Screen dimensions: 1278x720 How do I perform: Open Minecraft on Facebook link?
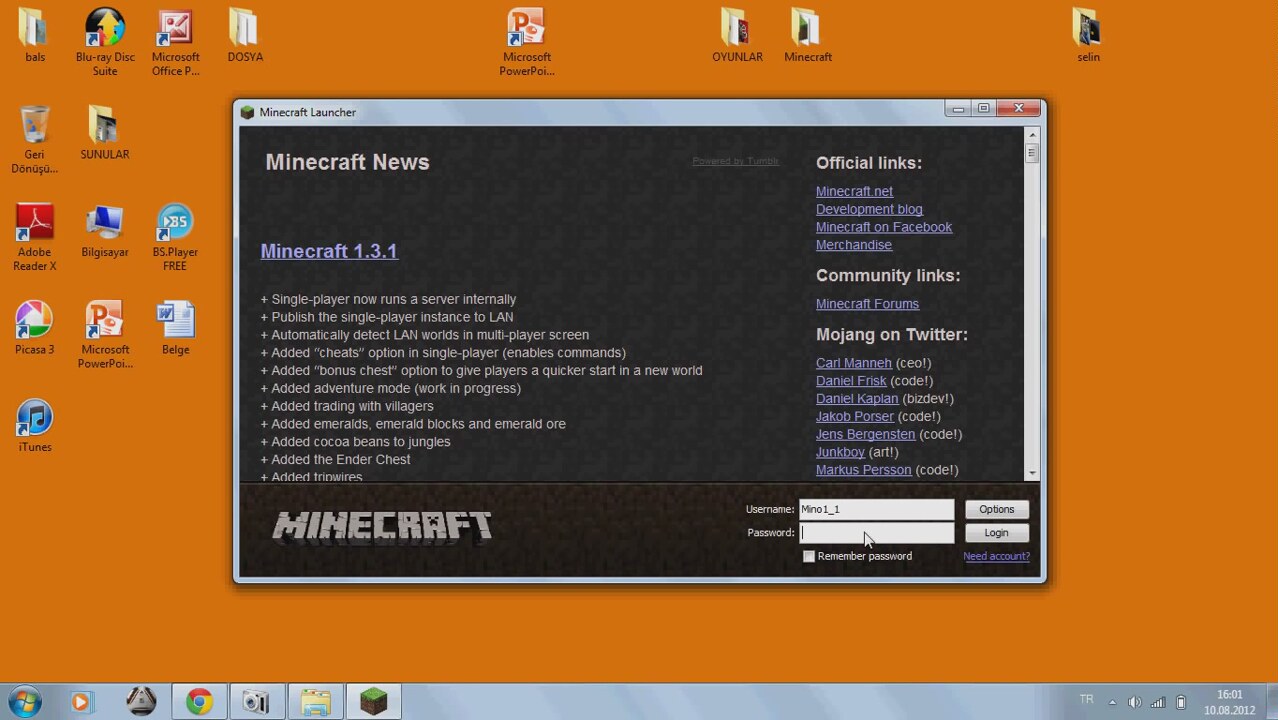point(884,227)
